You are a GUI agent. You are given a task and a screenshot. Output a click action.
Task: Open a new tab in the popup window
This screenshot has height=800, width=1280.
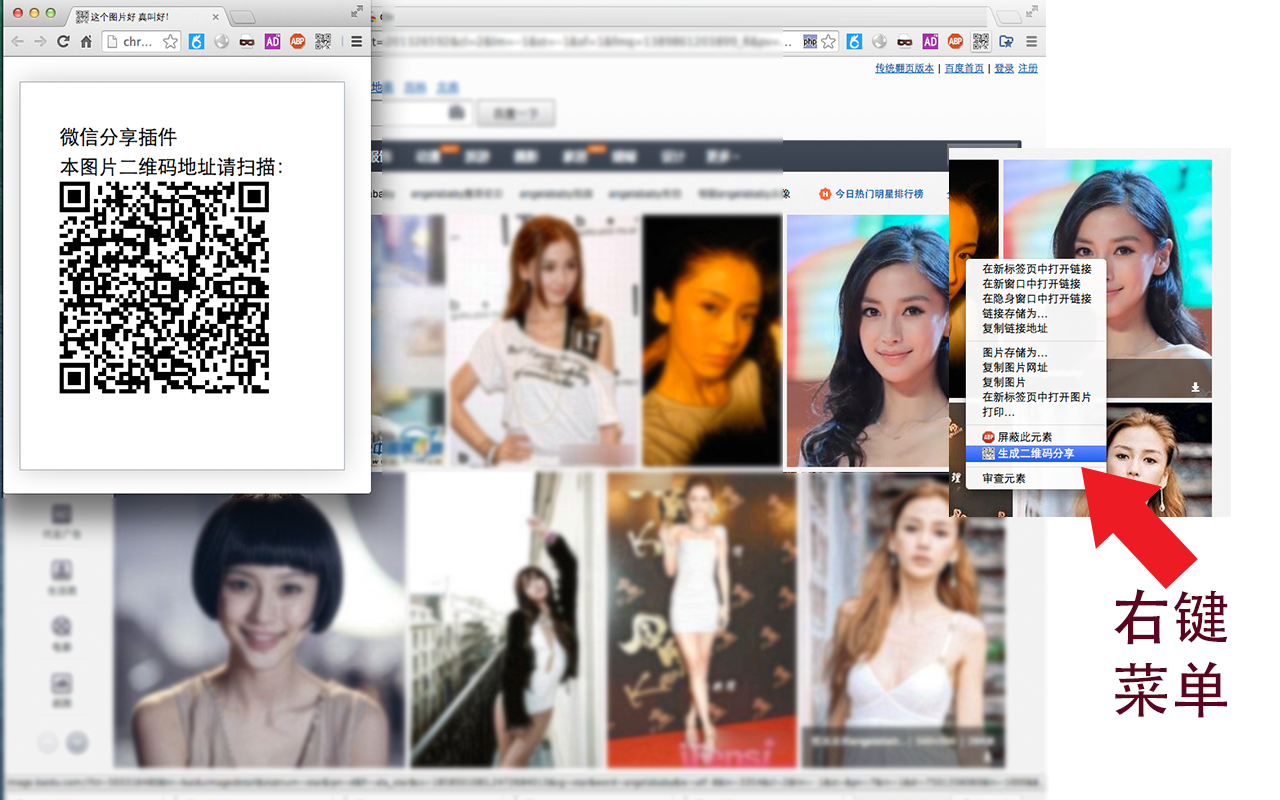point(243,17)
